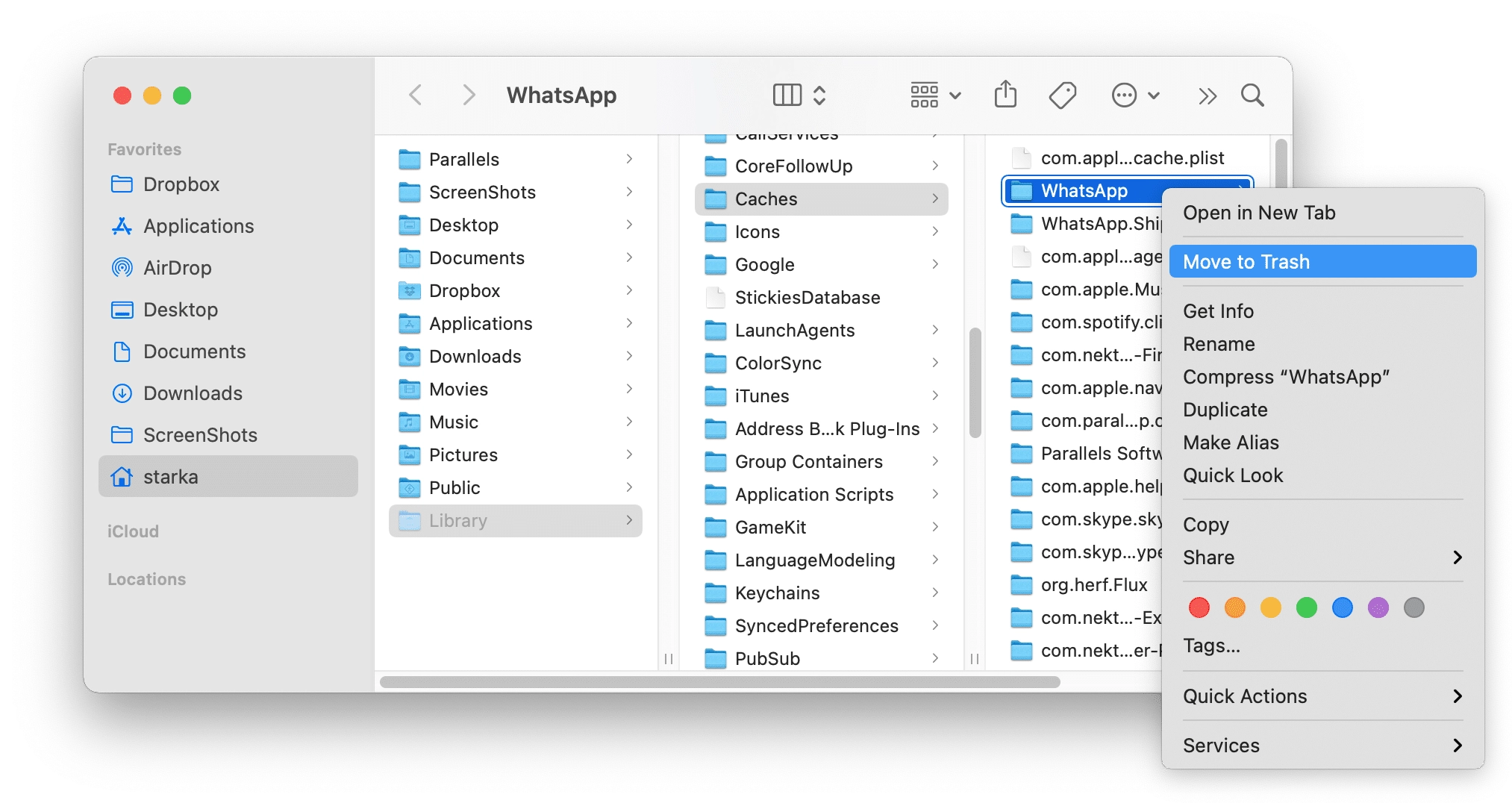Open Desktop in the Favorites sidebar

click(228, 310)
